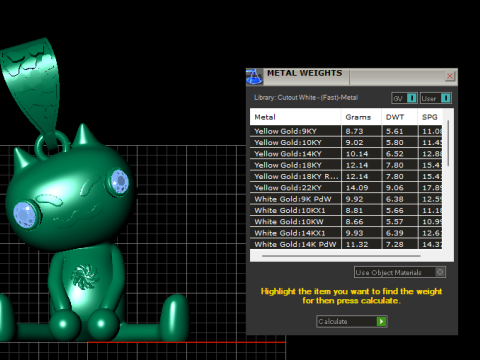This screenshot has height=360, width=480.
Task: Toggle the GV switch
Action: (404, 98)
